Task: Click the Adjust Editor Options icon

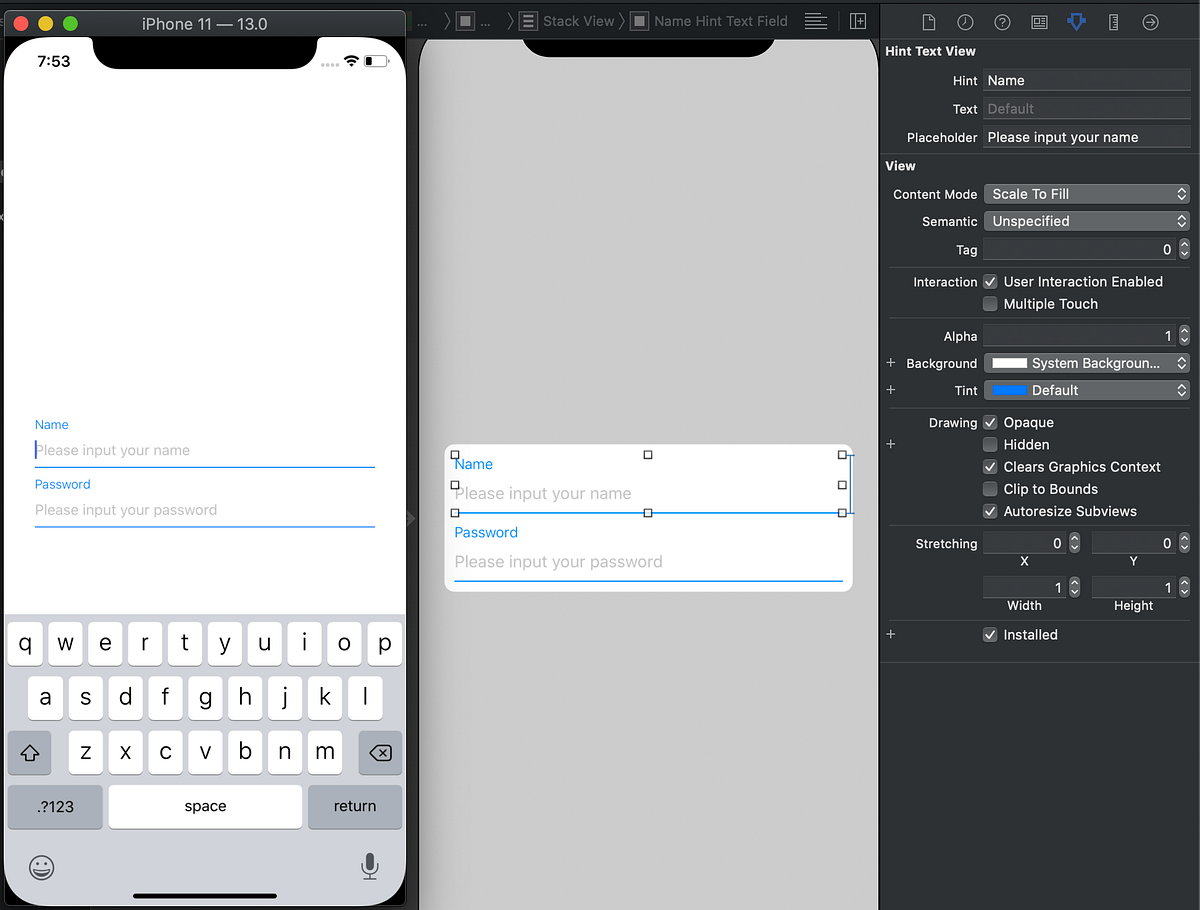Action: click(816, 21)
